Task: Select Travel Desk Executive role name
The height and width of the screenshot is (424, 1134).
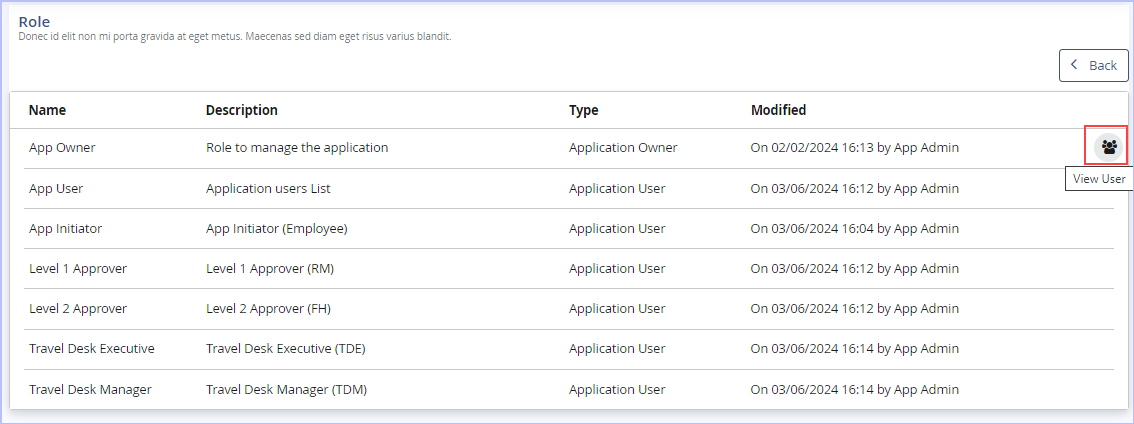Action: tap(92, 348)
